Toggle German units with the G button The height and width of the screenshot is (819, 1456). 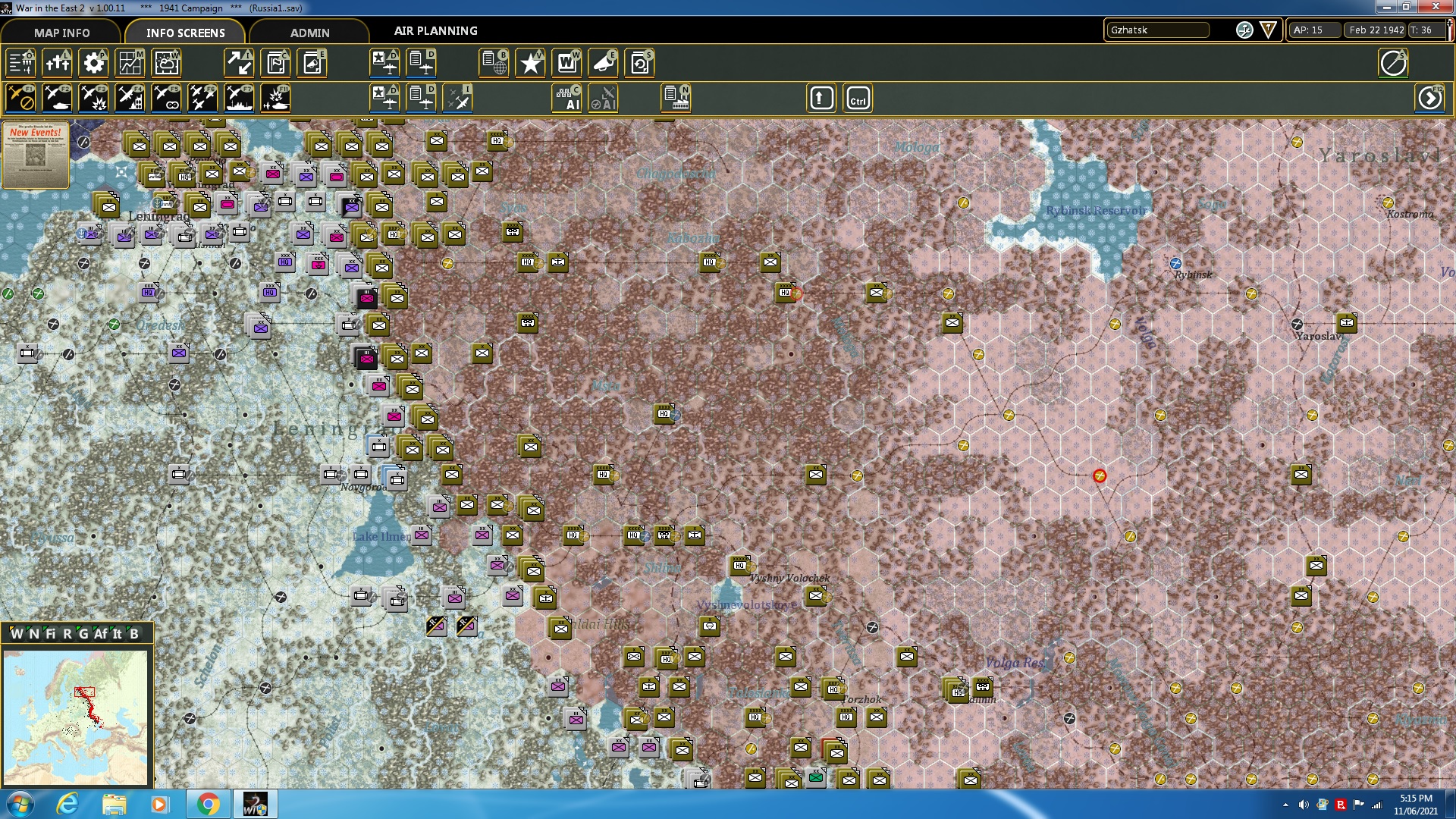point(83,633)
